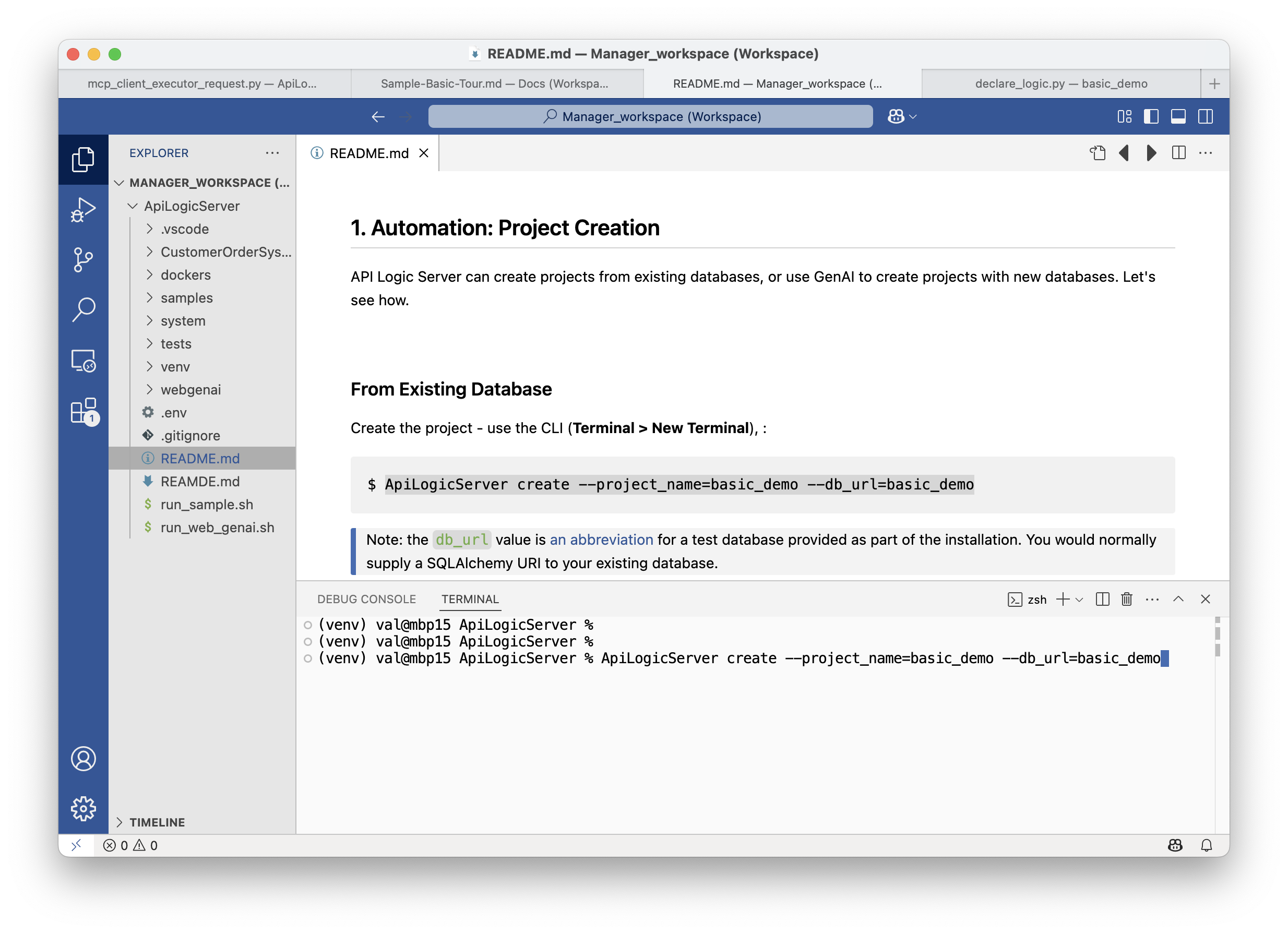Viewport: 1288px width, 934px height.
Task: Open the editor More Actions ellipsis
Action: tap(1205, 153)
